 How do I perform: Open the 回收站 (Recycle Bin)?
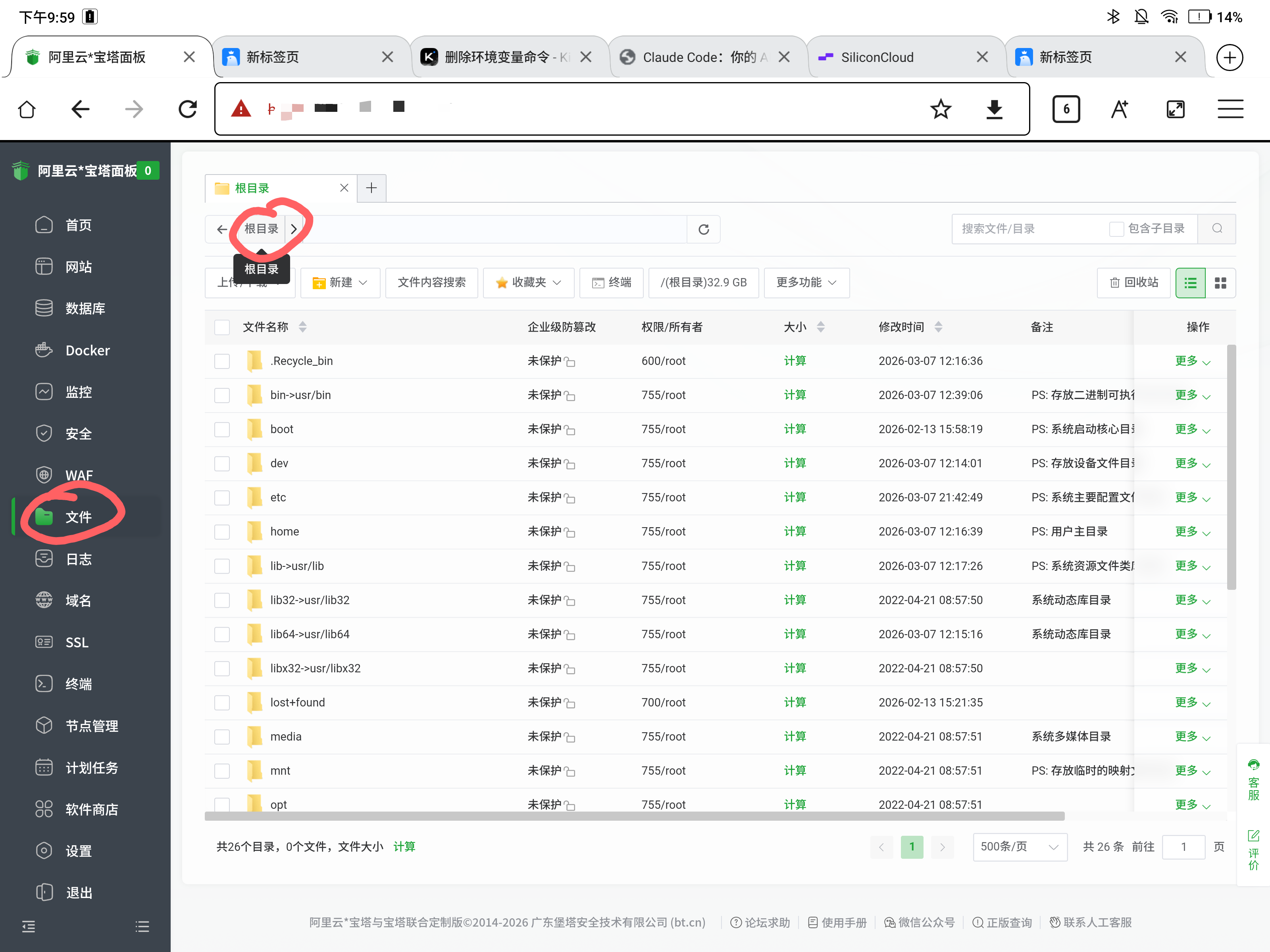tap(1133, 282)
